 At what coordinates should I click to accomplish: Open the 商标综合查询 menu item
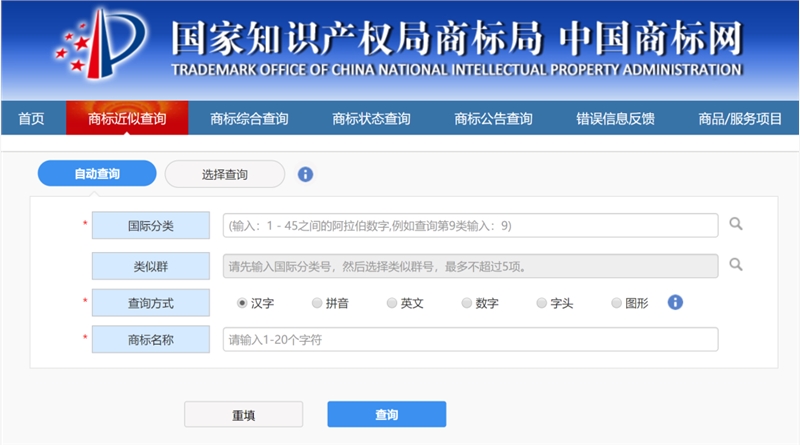click(249, 119)
